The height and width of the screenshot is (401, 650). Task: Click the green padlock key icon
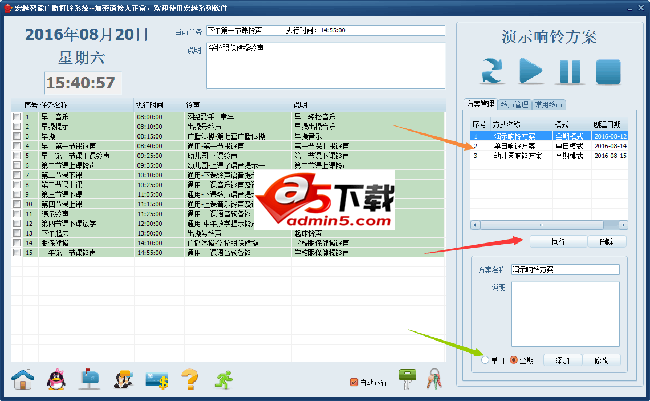coord(407,379)
